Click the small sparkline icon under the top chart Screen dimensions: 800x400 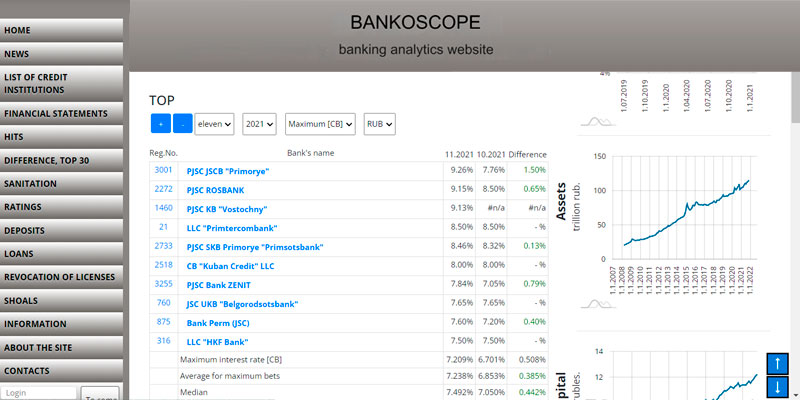click(599, 122)
